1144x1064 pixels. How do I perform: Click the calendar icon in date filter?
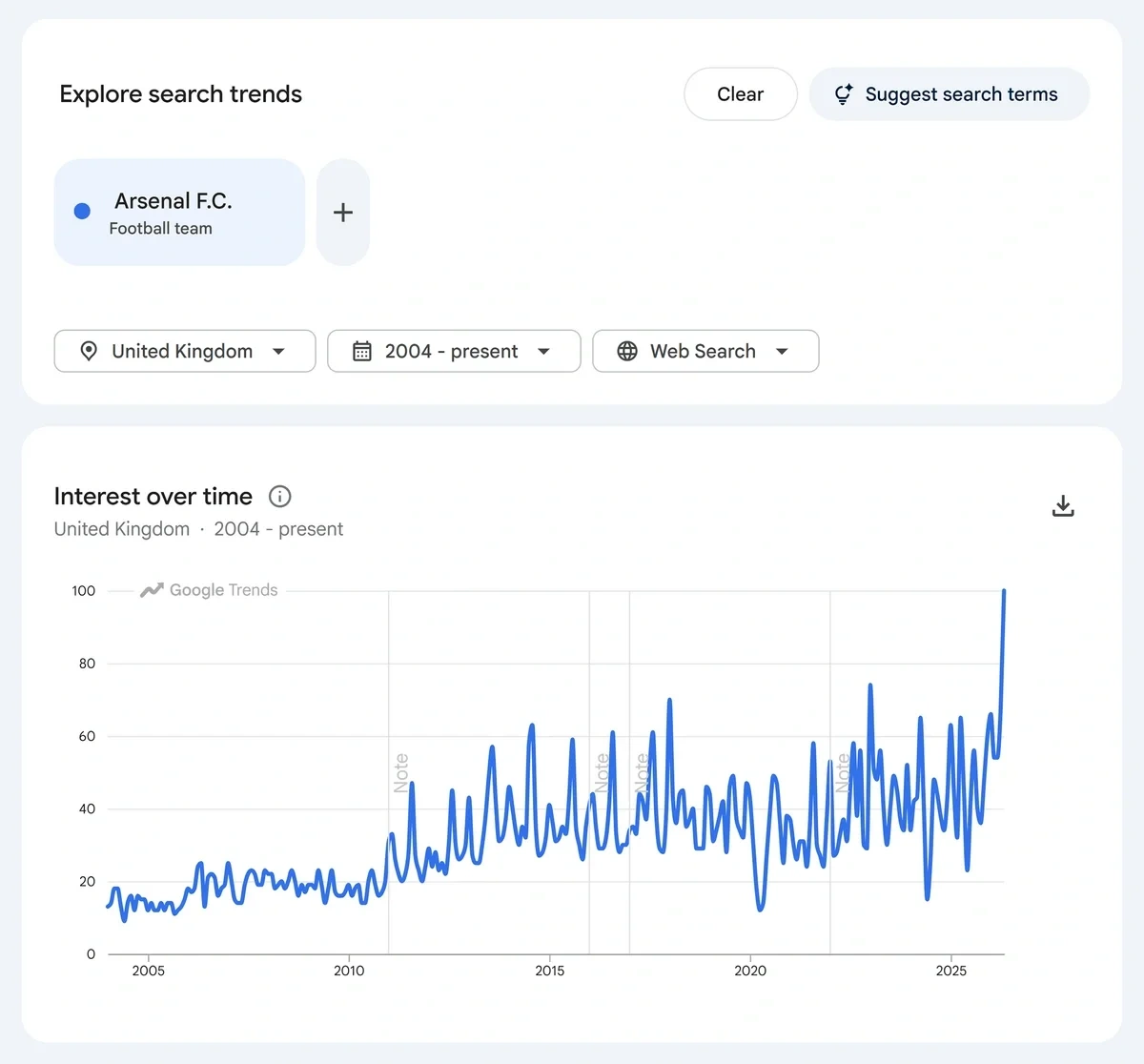pos(362,351)
